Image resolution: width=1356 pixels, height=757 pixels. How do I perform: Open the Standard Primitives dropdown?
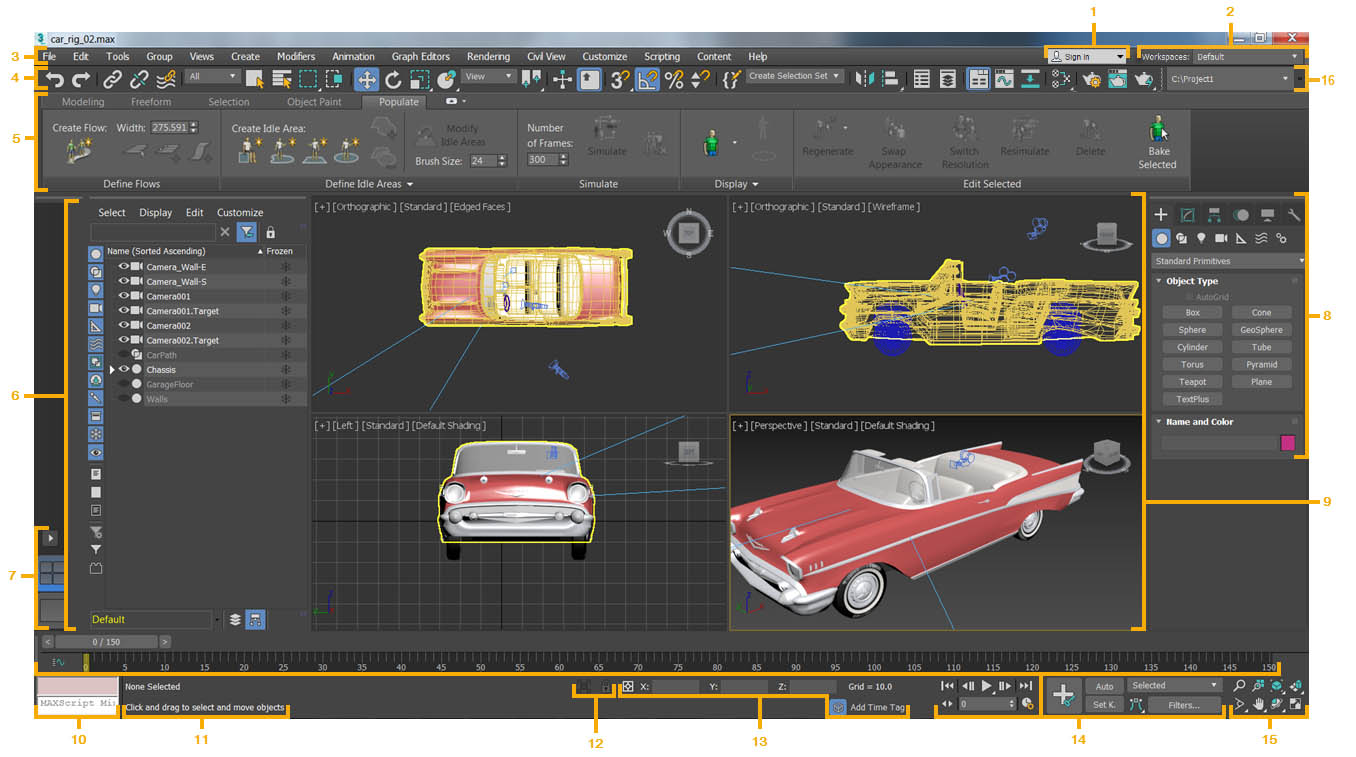coord(1227,260)
